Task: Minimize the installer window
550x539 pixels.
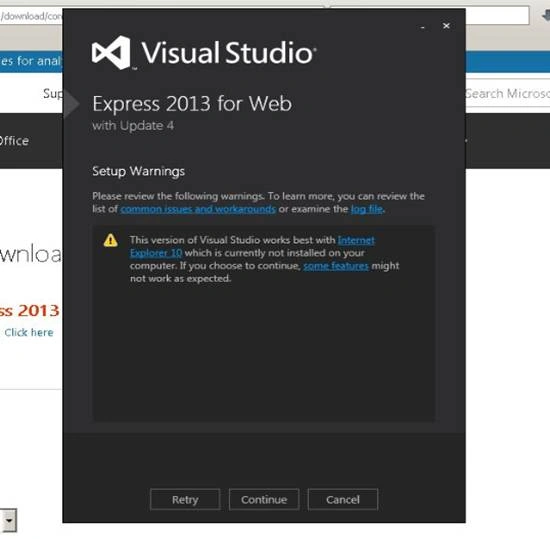Action: [x=423, y=27]
